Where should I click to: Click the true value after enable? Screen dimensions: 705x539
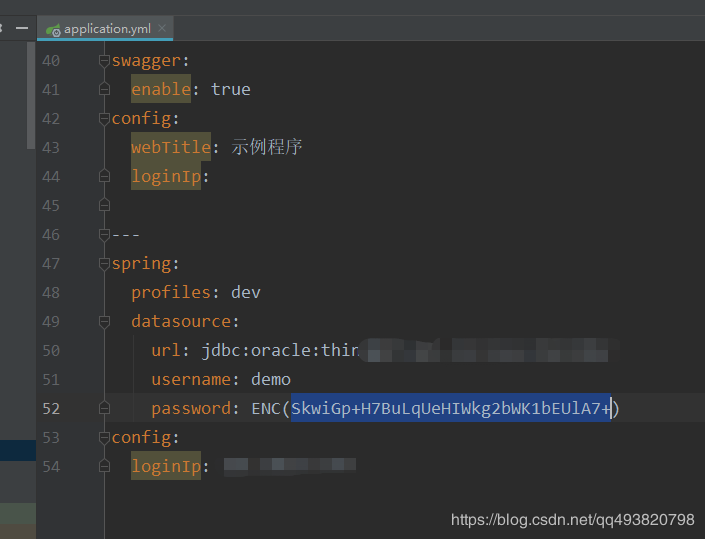[x=231, y=90]
